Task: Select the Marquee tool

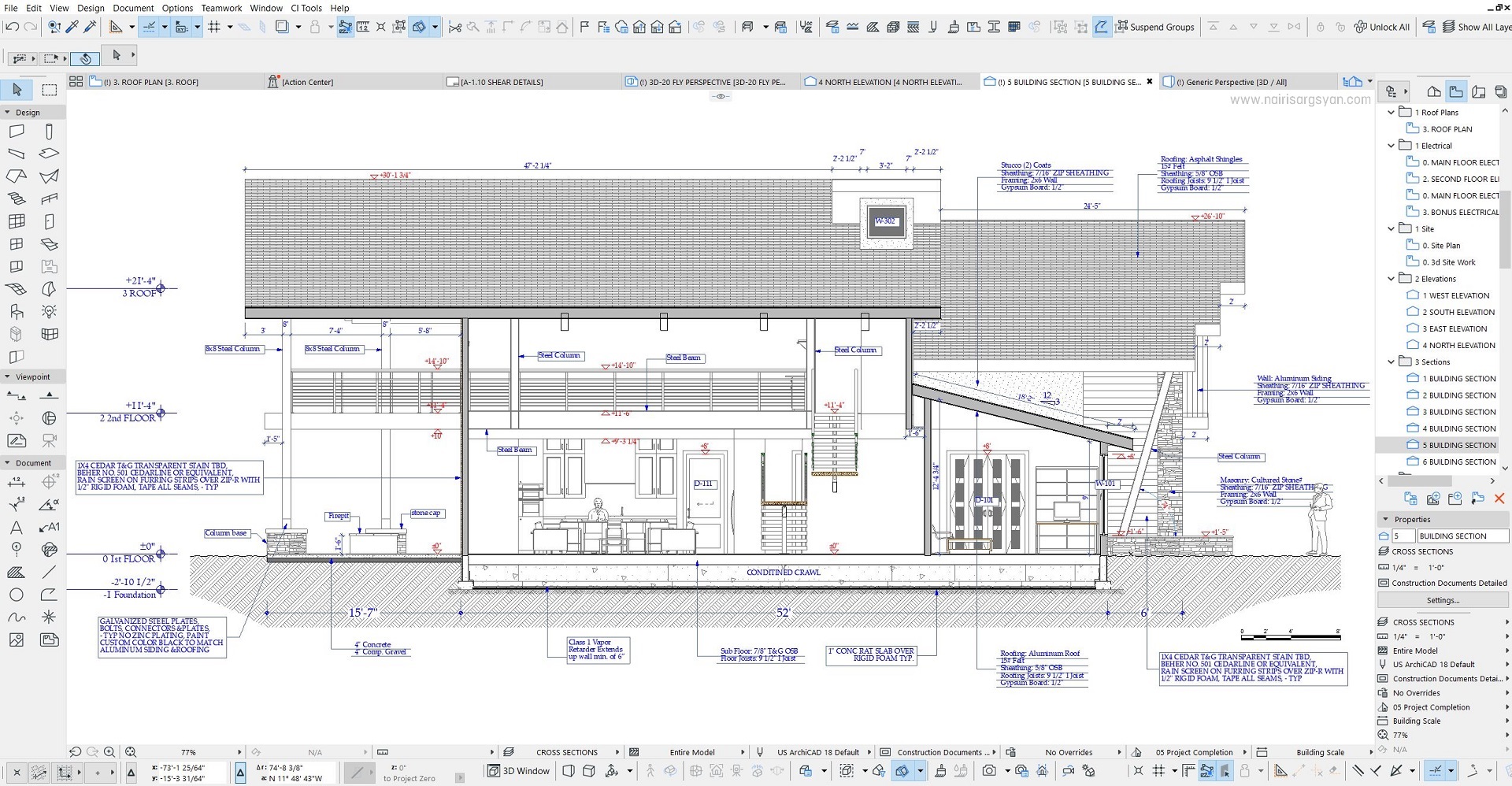Action: coord(49,90)
